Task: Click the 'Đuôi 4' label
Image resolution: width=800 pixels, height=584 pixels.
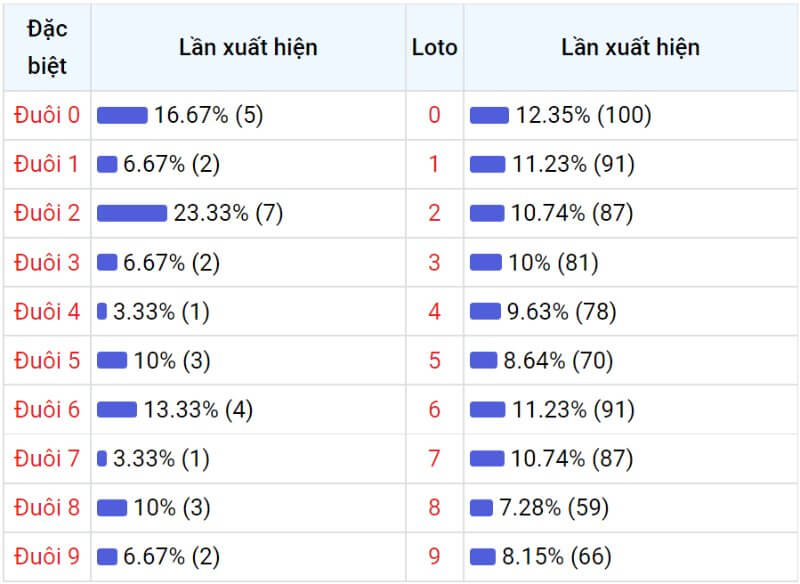Action: tap(47, 311)
